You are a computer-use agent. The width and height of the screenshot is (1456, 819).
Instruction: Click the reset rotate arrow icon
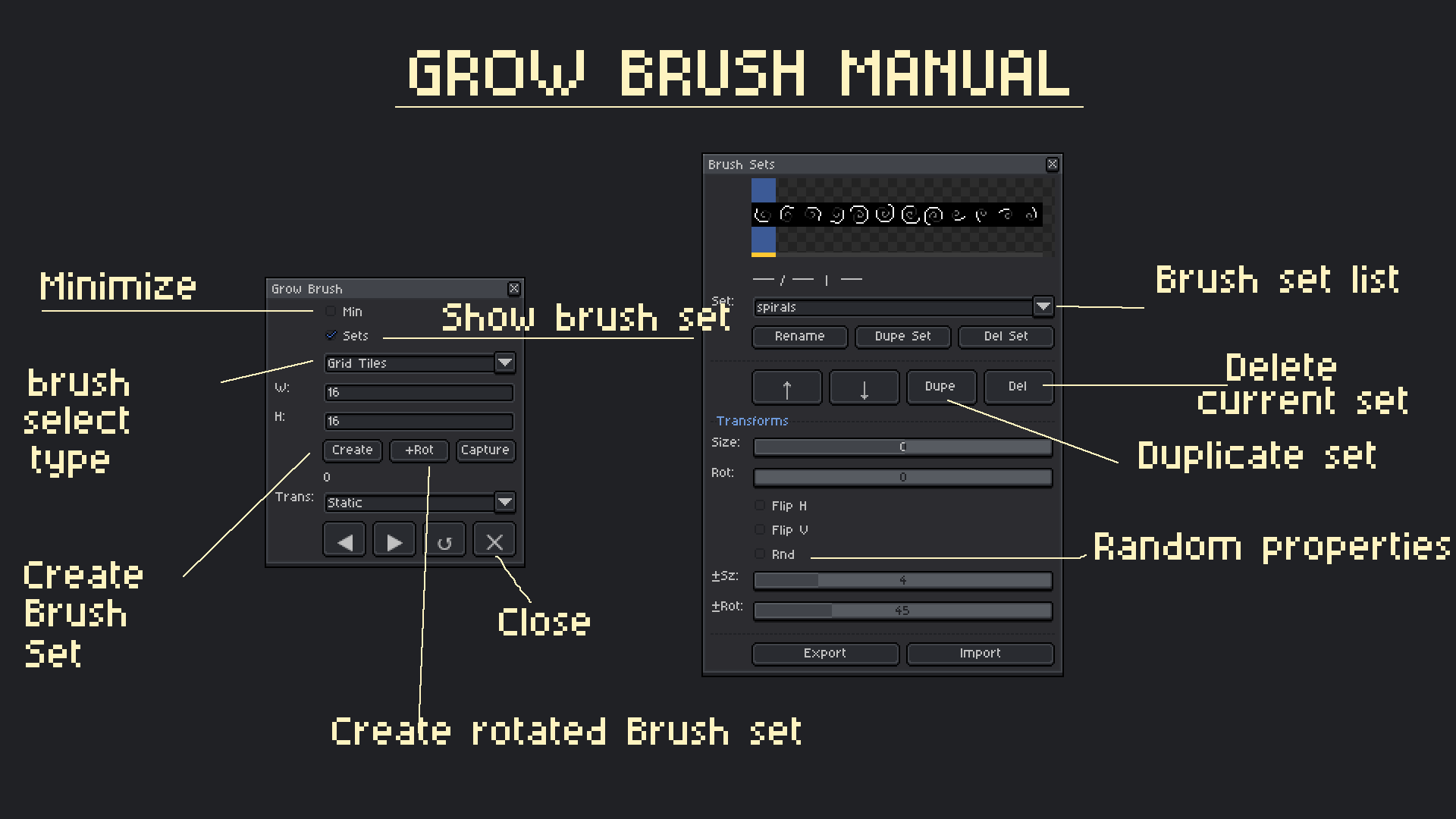click(x=444, y=541)
